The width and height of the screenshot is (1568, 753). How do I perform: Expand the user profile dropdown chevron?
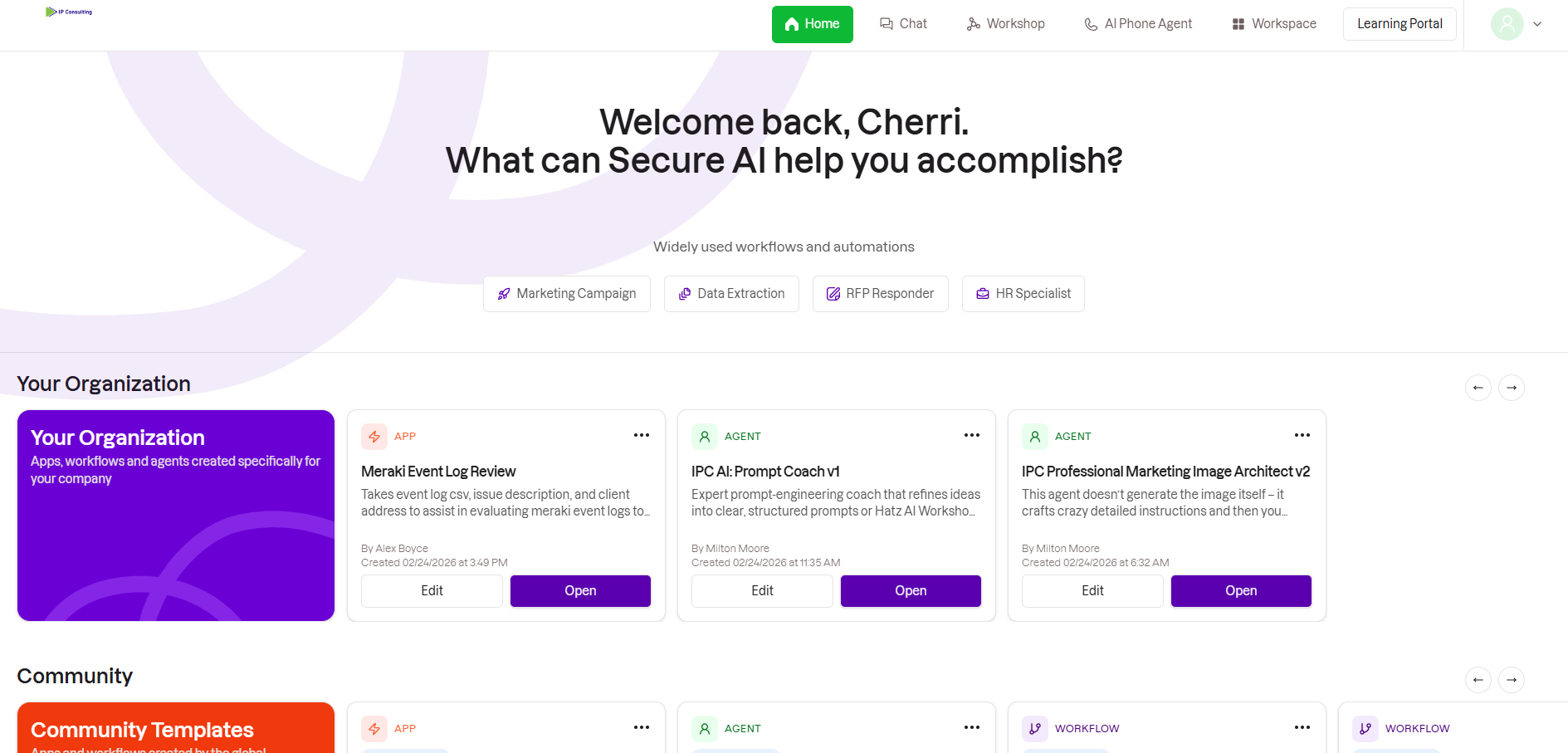tap(1539, 24)
